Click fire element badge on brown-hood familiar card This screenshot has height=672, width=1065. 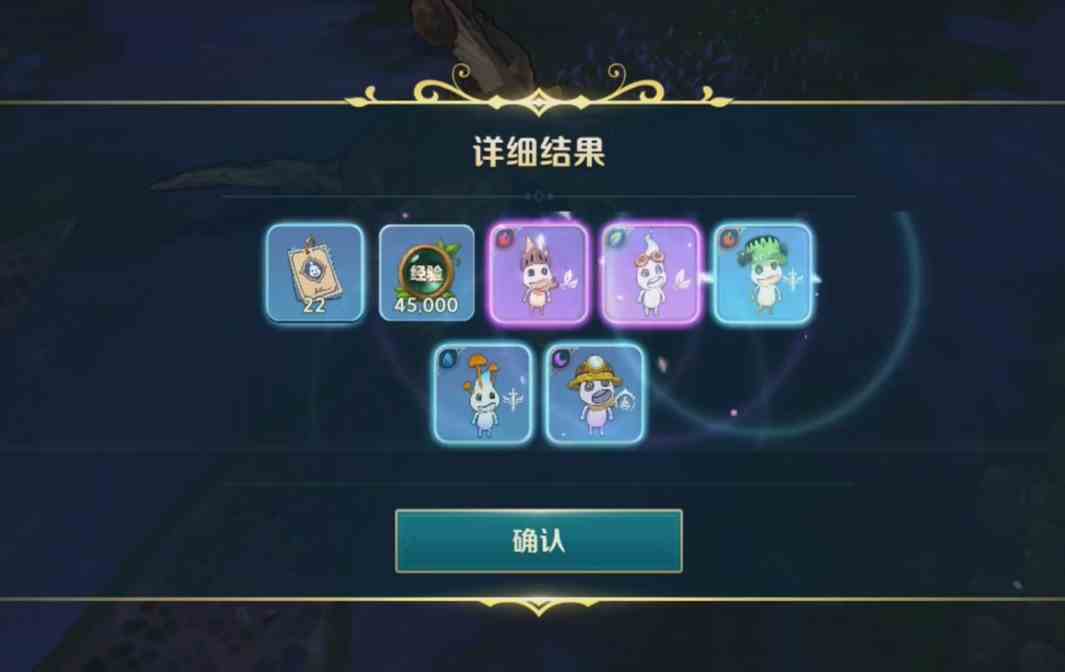point(504,238)
